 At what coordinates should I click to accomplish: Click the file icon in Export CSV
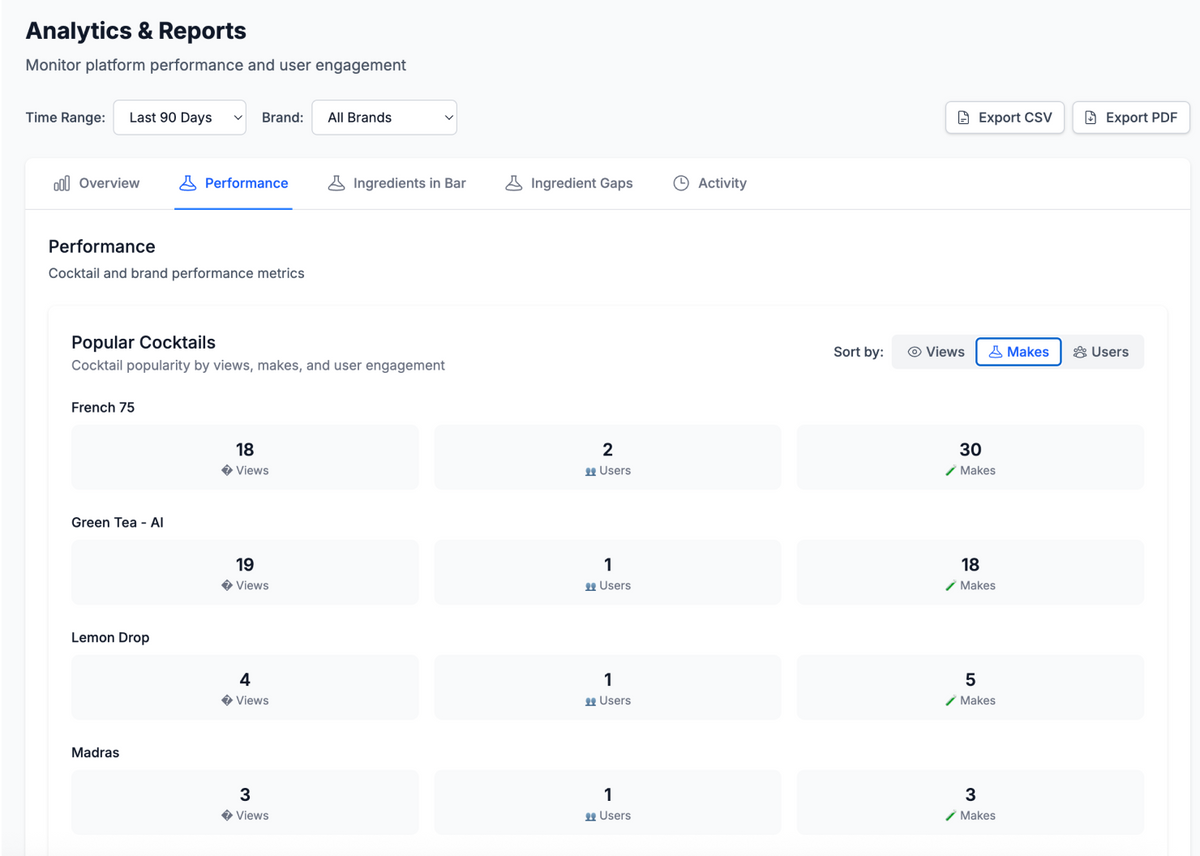pyautogui.click(x=963, y=117)
